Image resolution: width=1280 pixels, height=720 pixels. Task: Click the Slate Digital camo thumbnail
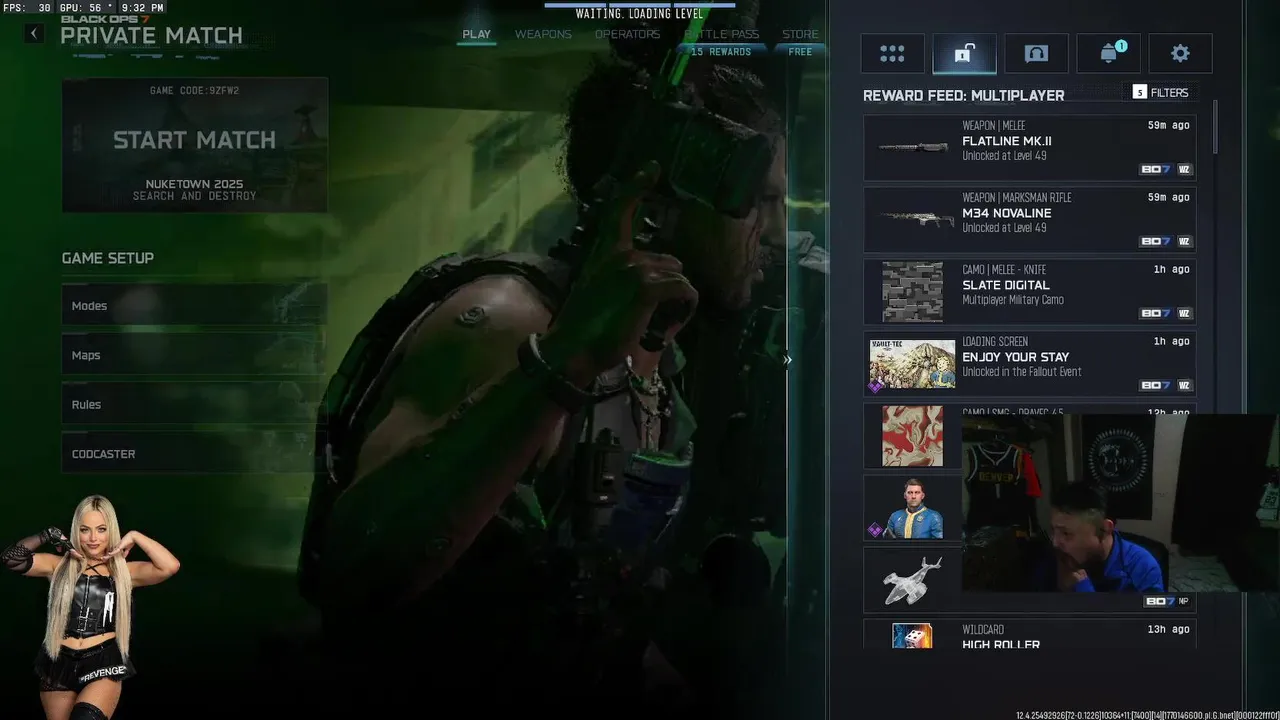pyautogui.click(x=912, y=292)
